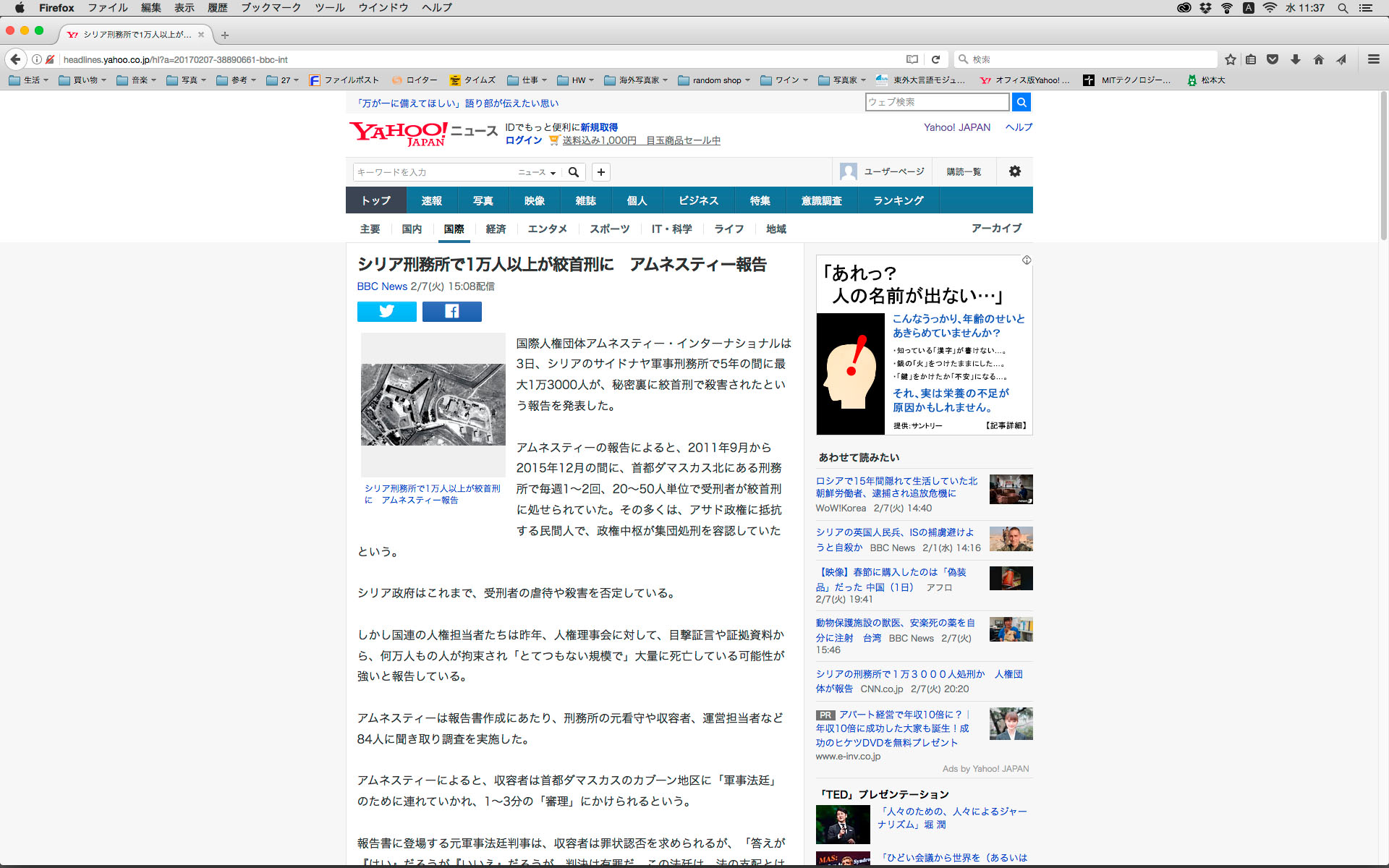Open the satellite prison photo thumbnail

(x=433, y=404)
